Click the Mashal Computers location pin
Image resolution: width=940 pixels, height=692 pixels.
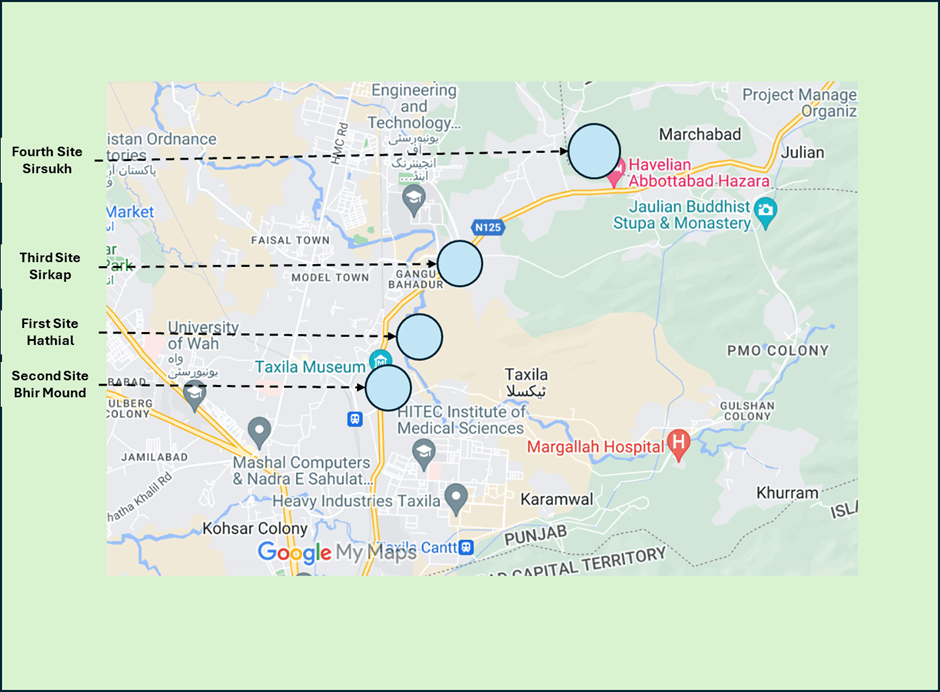[260, 432]
